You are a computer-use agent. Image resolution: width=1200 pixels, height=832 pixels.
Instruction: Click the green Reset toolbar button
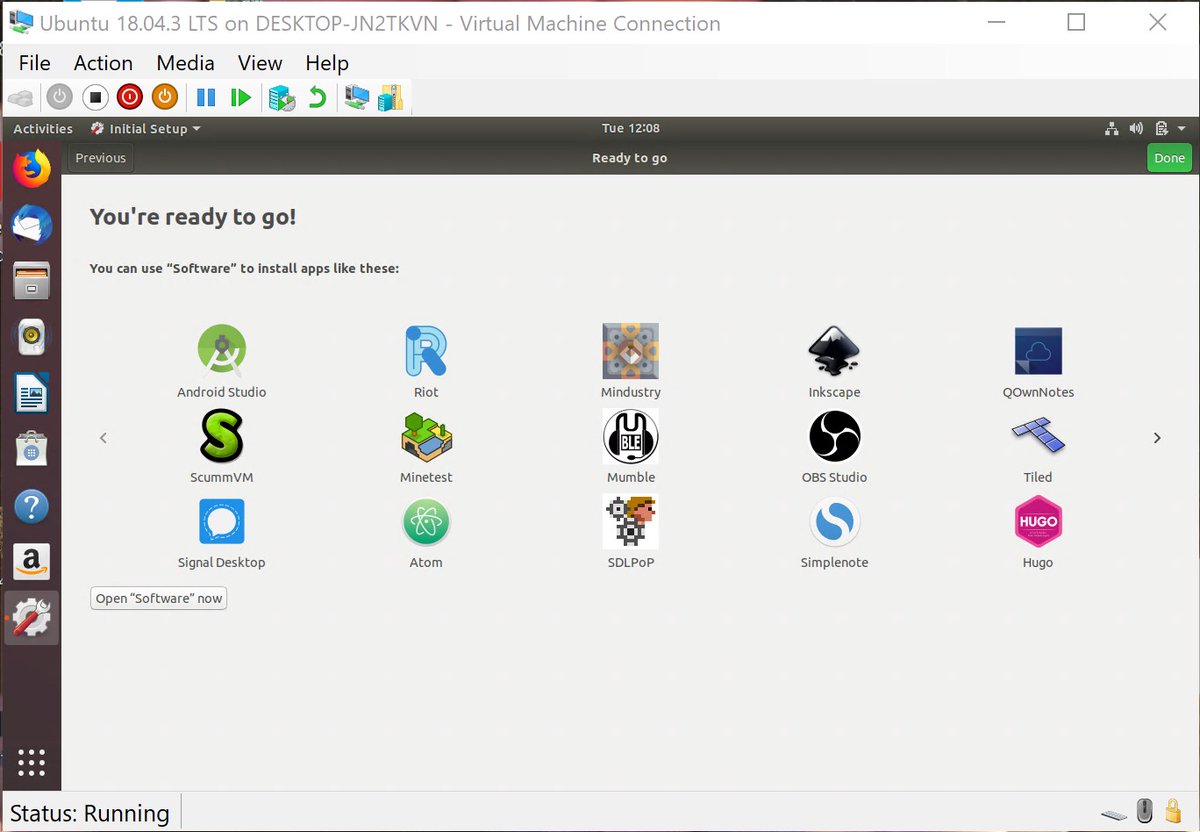(x=241, y=97)
